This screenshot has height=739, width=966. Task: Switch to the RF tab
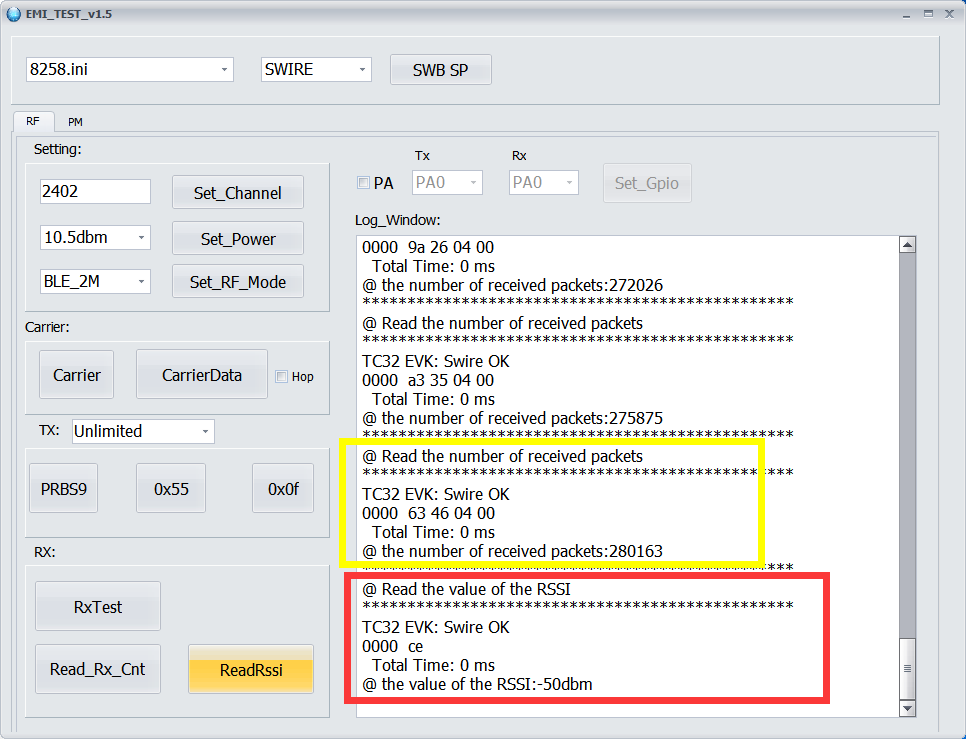pyautogui.click(x=33, y=121)
